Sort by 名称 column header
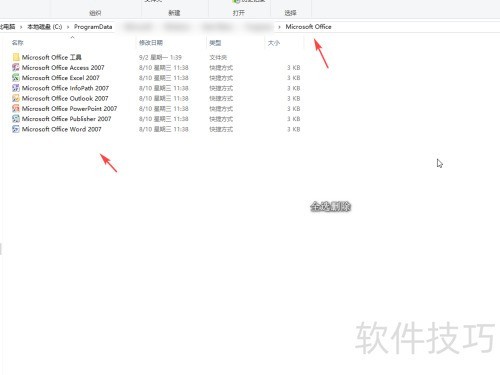Screen dimensions: 500x375 [x=18, y=43]
